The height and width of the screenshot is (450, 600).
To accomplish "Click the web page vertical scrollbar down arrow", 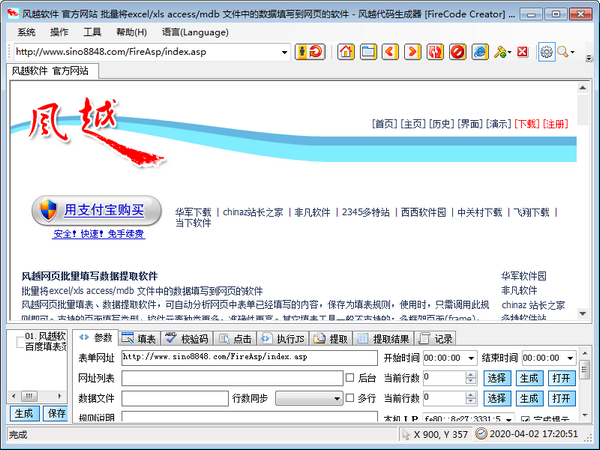I will (582, 314).
